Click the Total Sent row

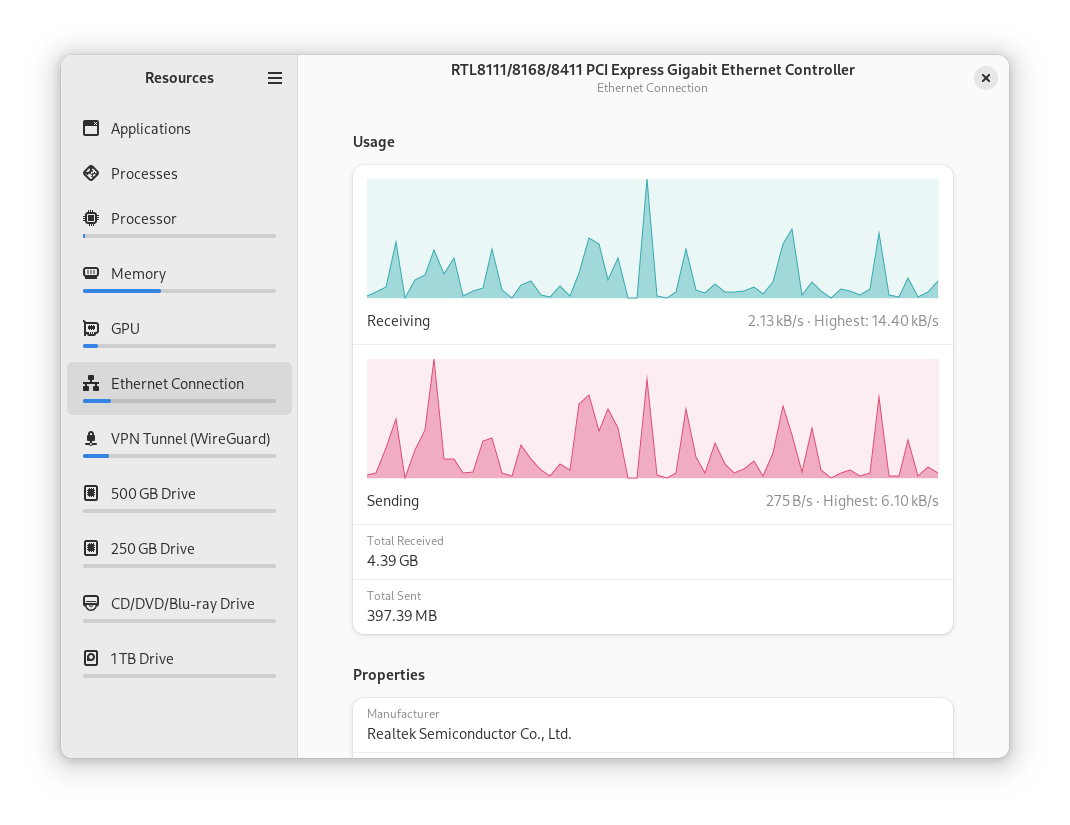[x=652, y=607]
